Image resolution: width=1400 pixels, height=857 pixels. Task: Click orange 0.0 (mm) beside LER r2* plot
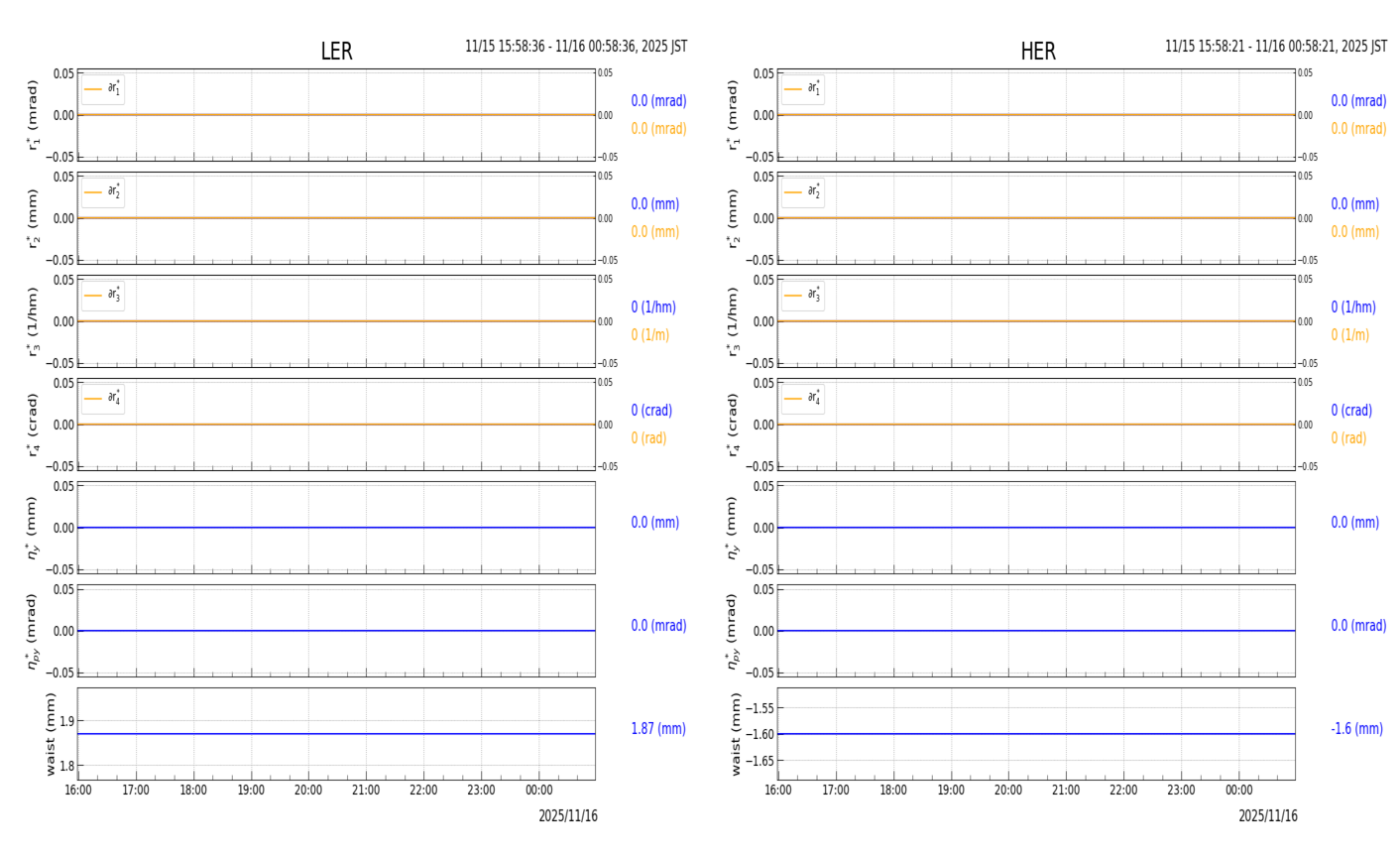pos(655,232)
